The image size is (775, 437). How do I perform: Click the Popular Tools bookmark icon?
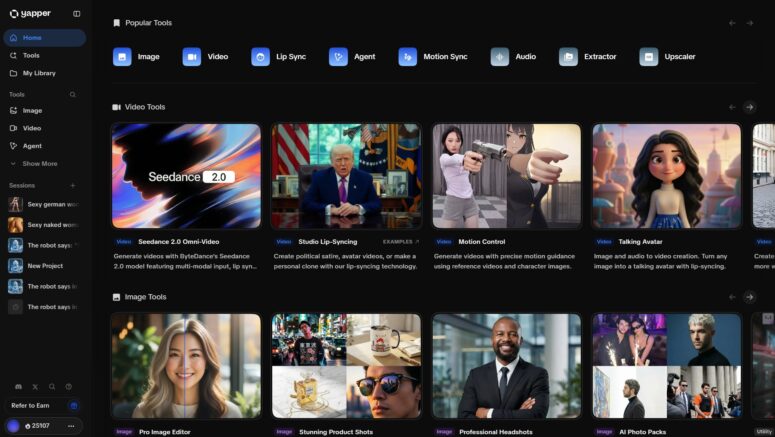point(117,23)
